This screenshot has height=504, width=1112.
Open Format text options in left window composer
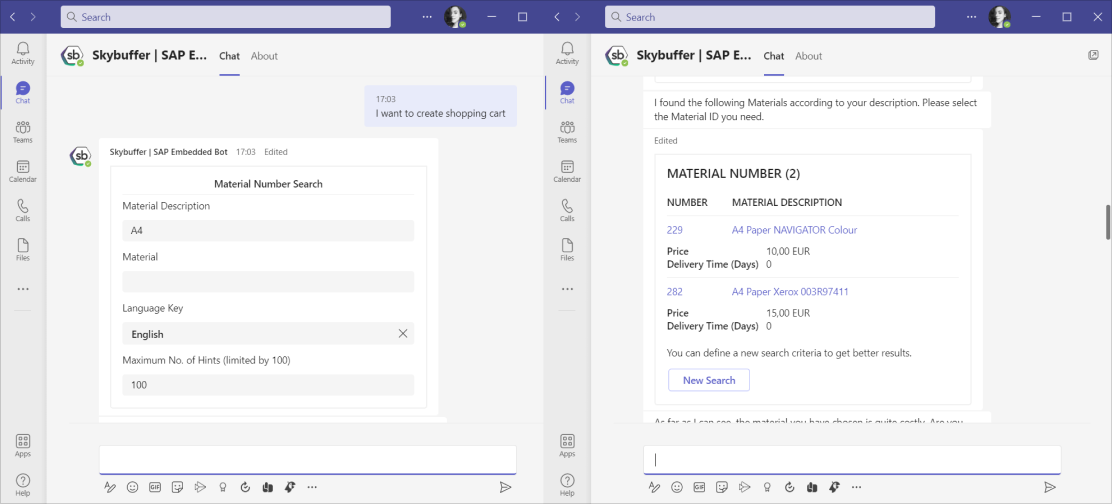coord(109,487)
